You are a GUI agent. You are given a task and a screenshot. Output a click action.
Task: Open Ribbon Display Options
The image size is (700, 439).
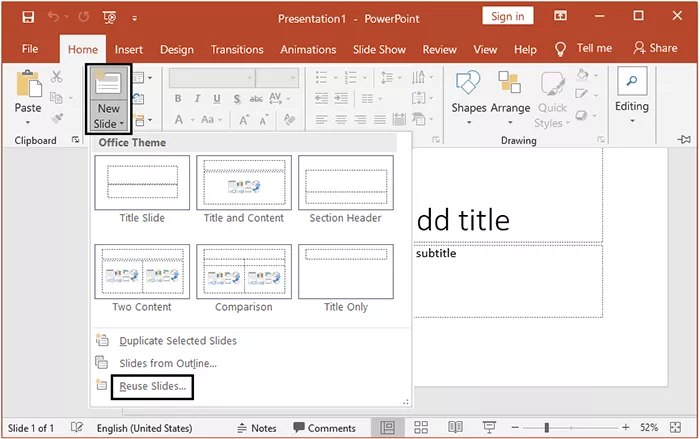point(560,16)
